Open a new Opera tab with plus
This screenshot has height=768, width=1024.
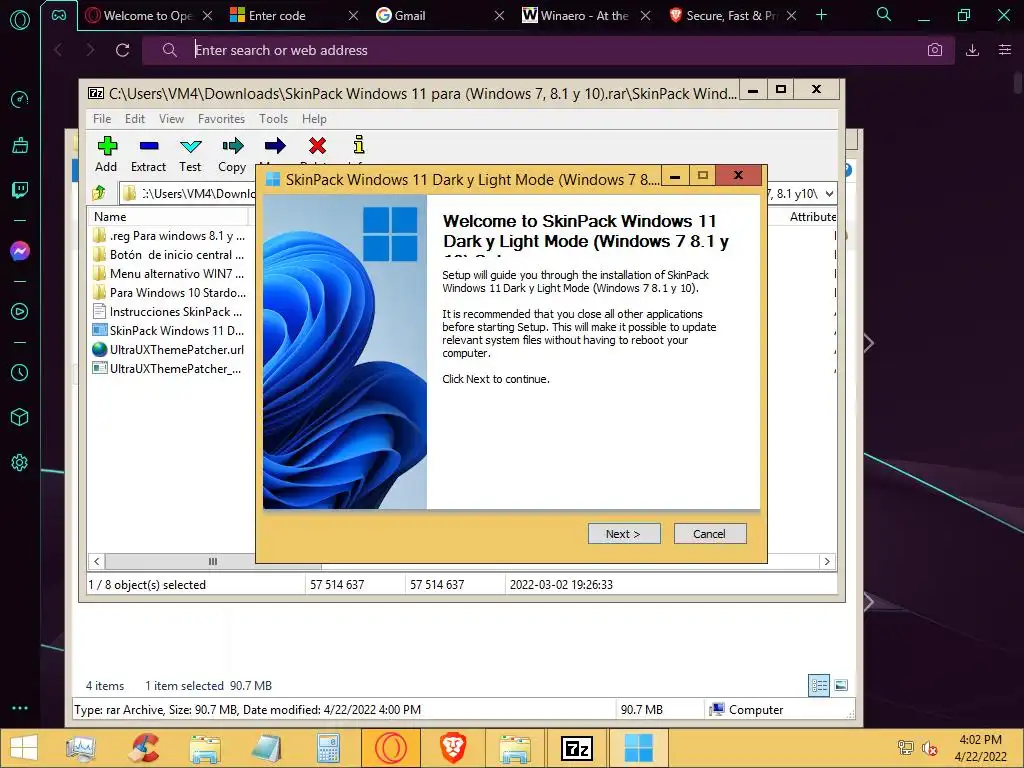[822, 15]
